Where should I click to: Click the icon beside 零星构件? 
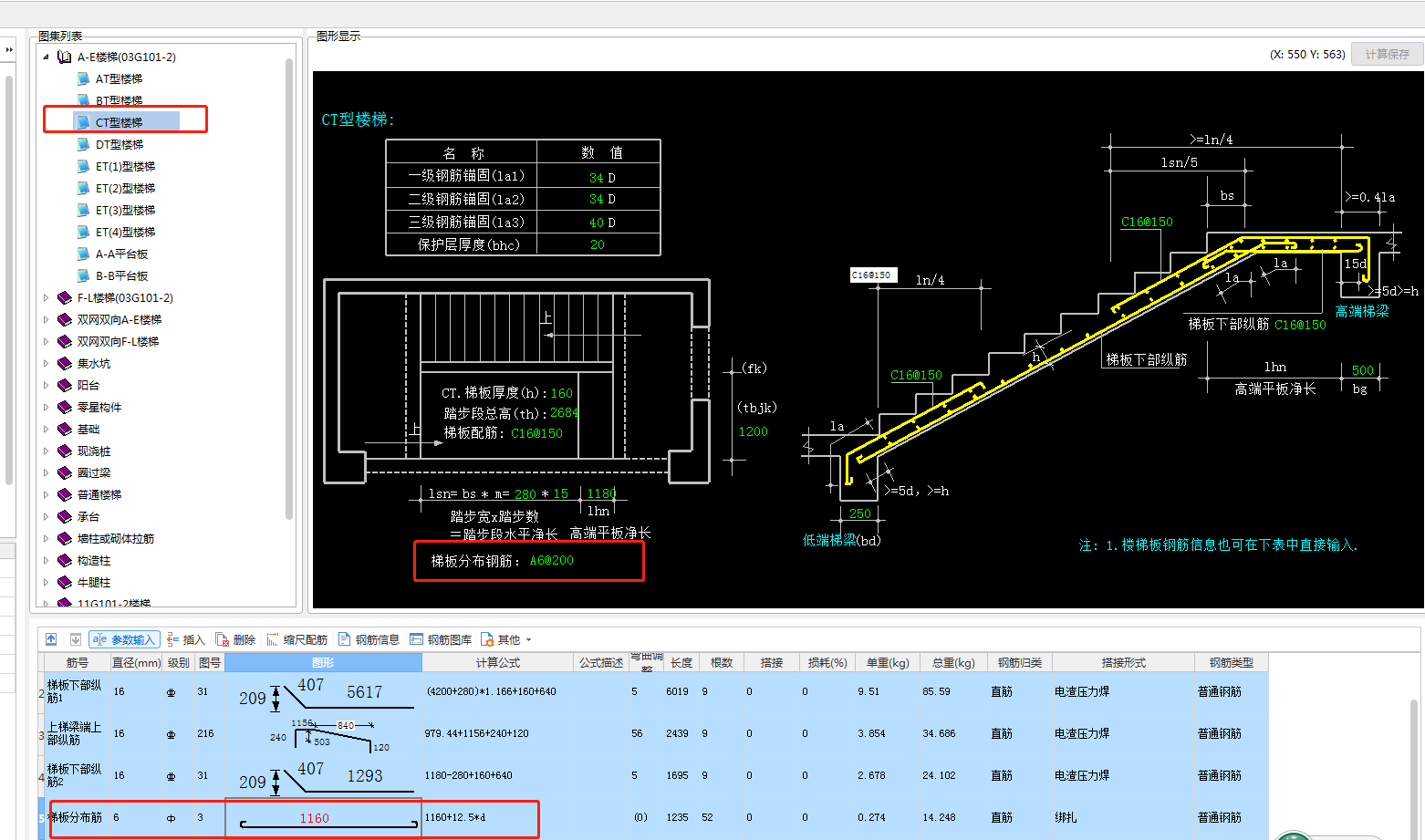coord(64,407)
